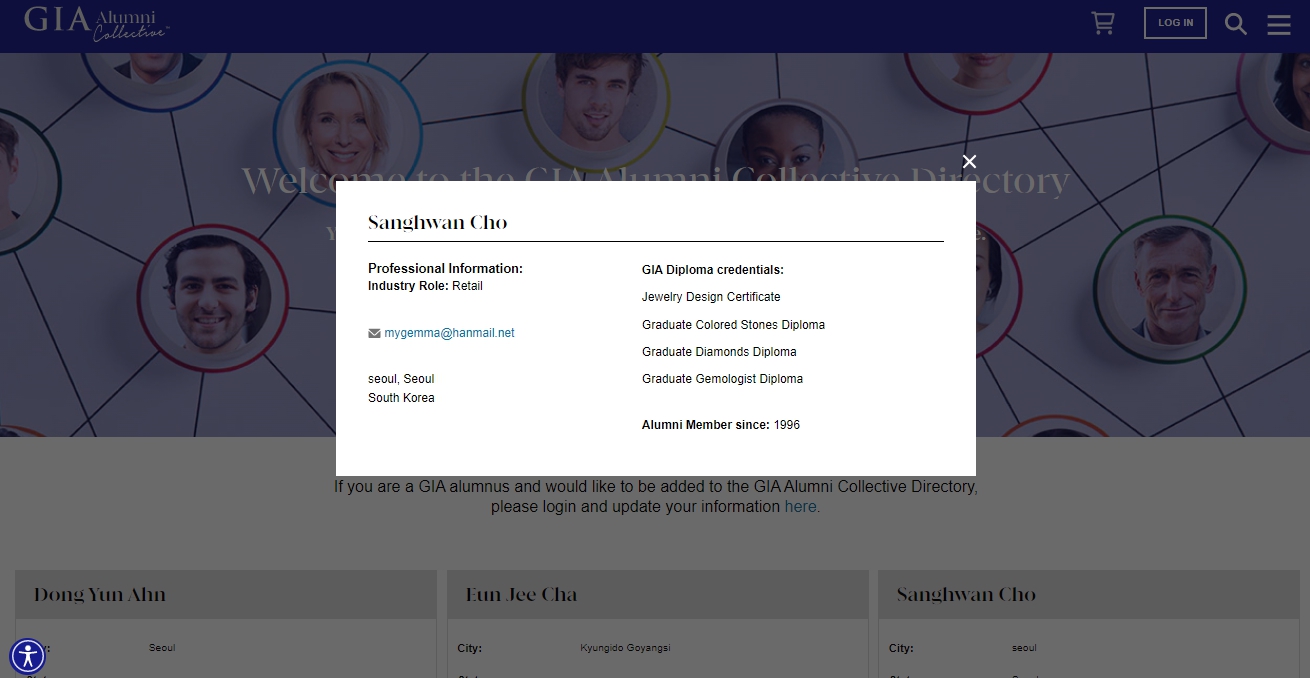Click the GIA Alumni Collective logo

point(97,22)
